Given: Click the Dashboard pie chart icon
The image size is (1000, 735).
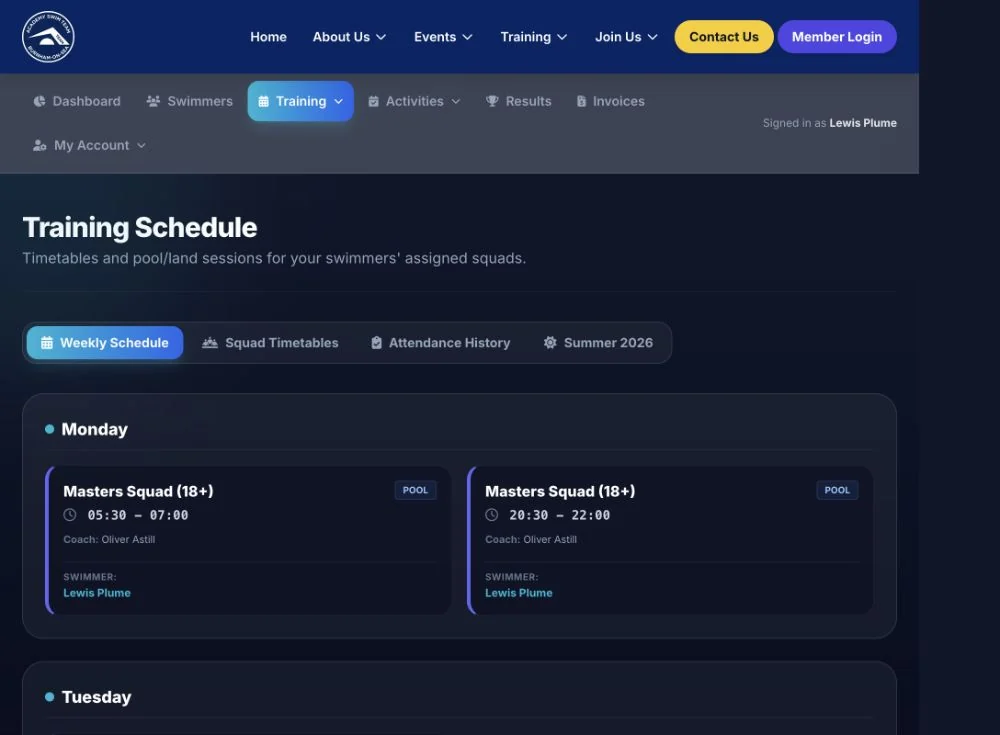Looking at the screenshot, I should coord(40,101).
